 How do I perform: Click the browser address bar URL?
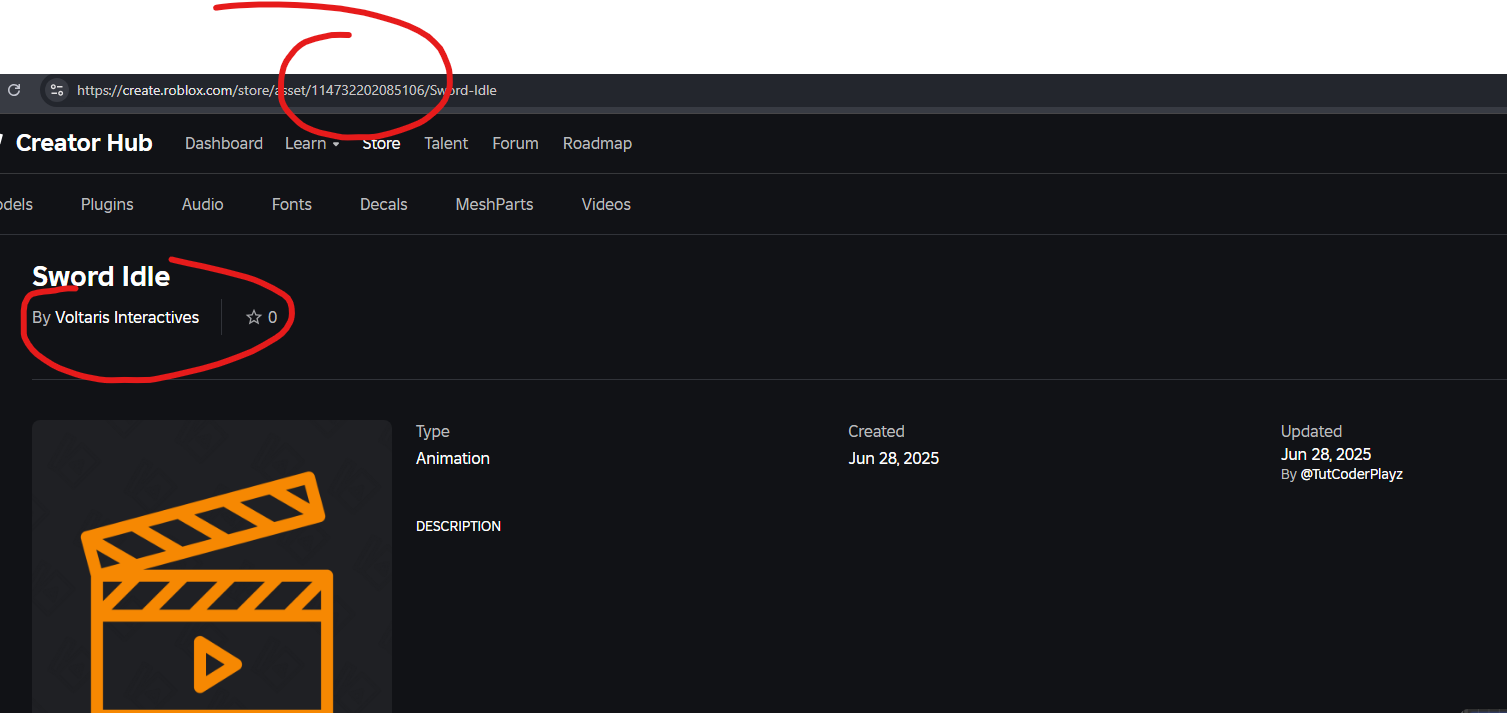point(287,90)
